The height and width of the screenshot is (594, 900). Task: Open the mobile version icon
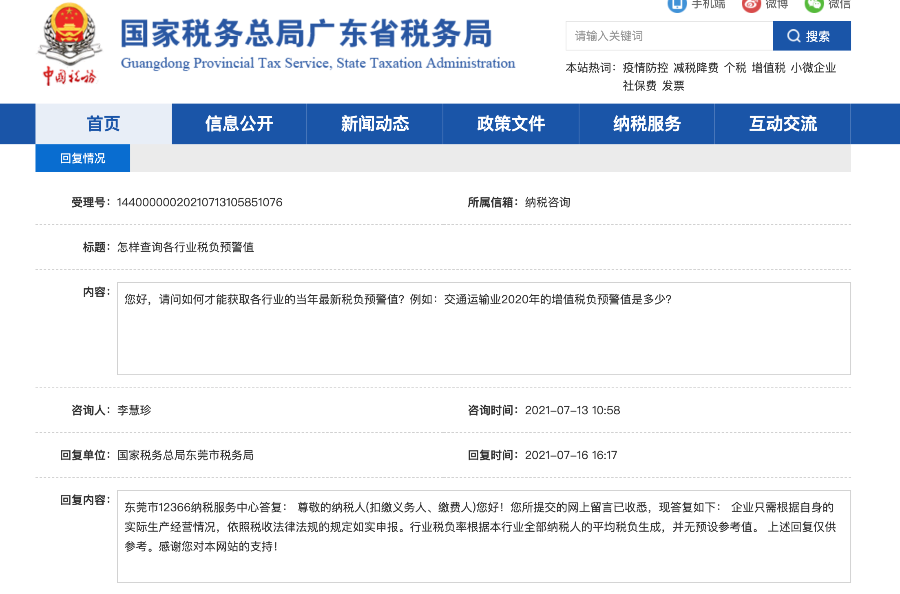(x=677, y=5)
